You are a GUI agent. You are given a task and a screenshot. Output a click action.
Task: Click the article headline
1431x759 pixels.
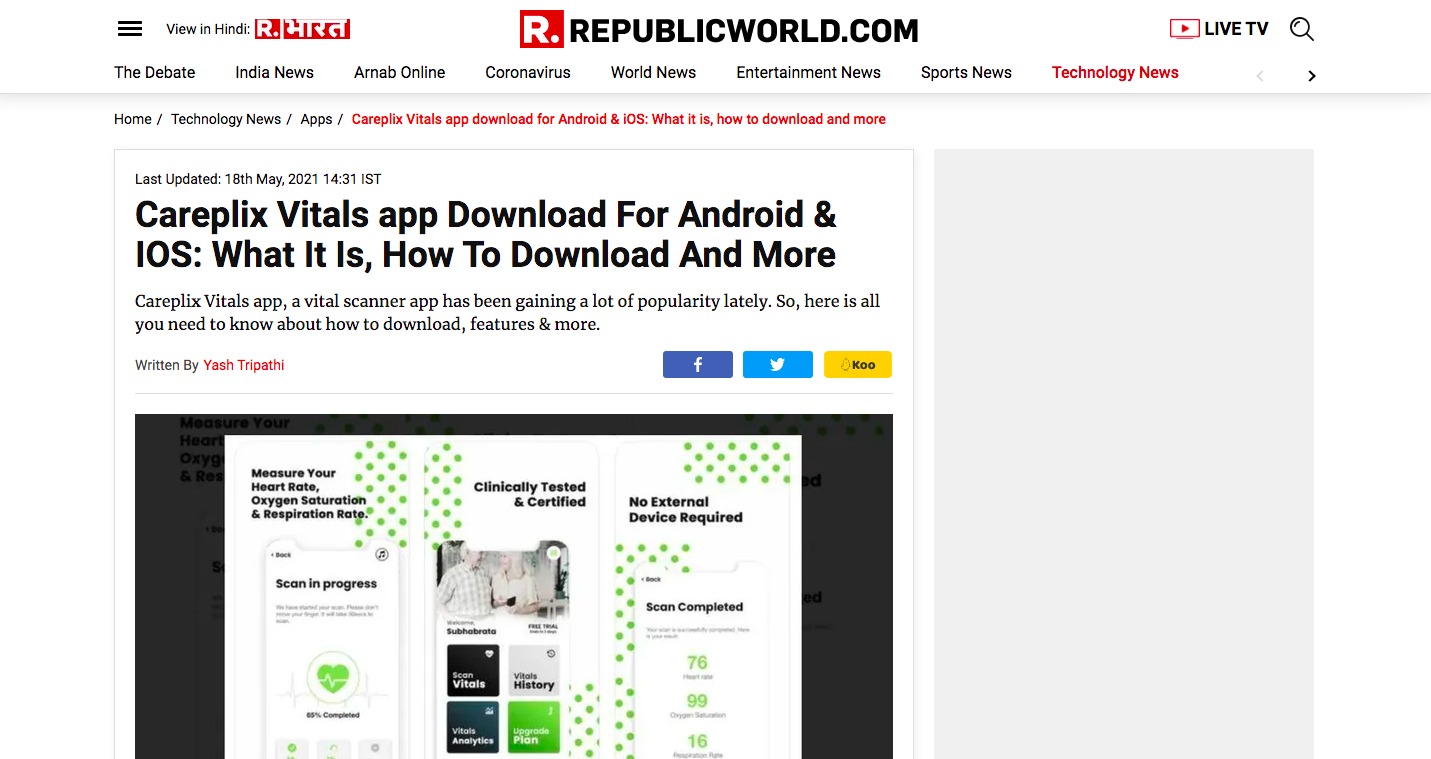pos(486,235)
